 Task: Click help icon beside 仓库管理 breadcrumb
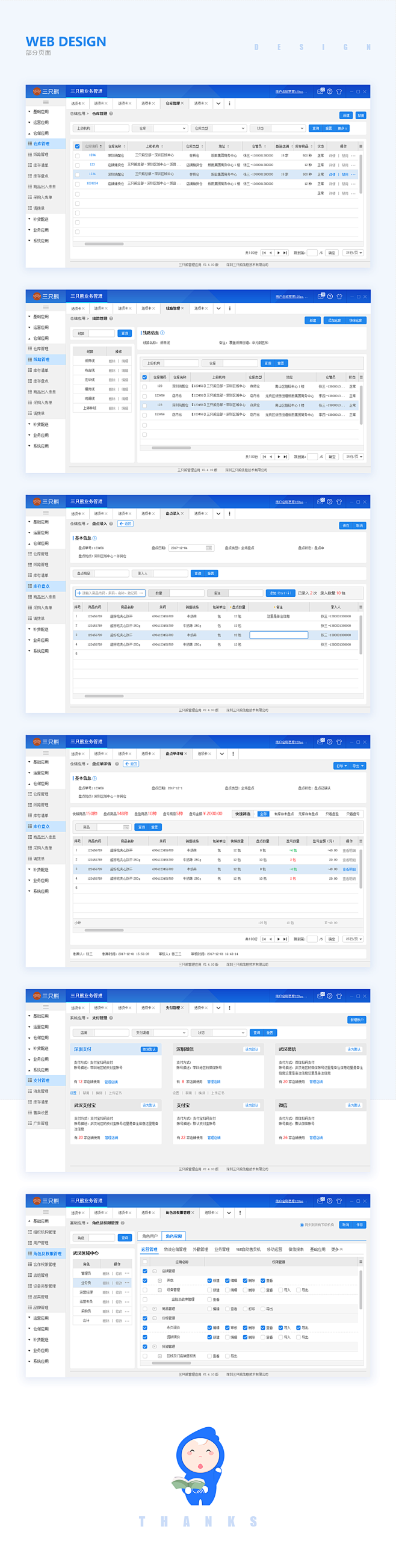click(x=111, y=113)
